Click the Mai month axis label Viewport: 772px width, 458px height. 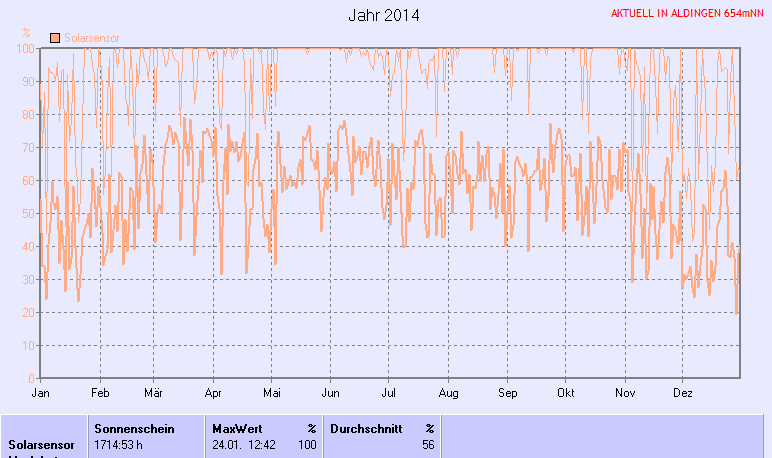270,393
